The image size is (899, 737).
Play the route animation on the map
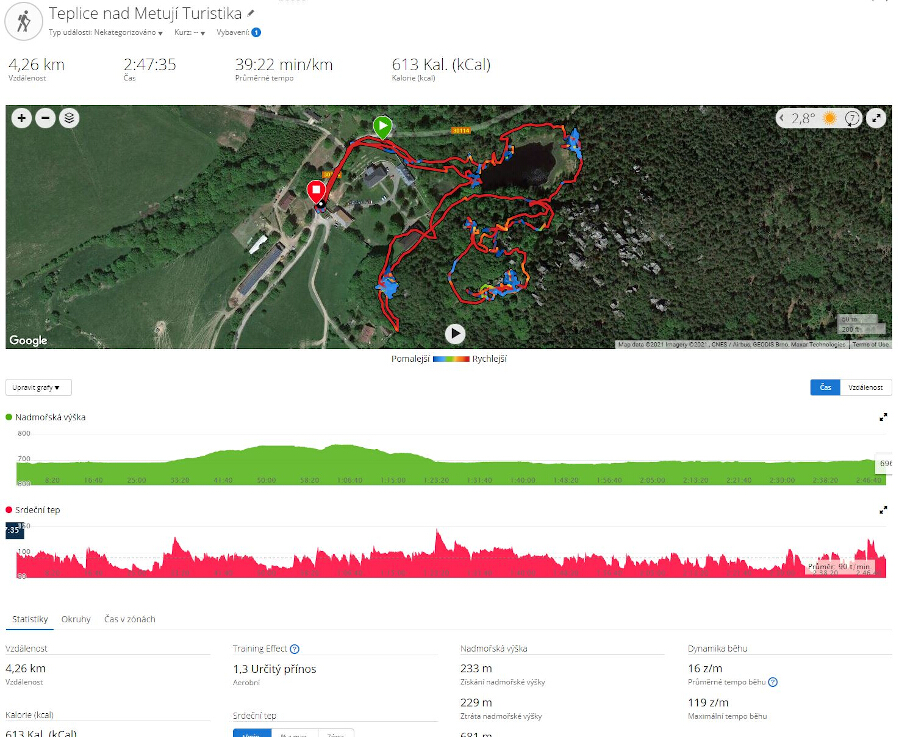tap(455, 334)
